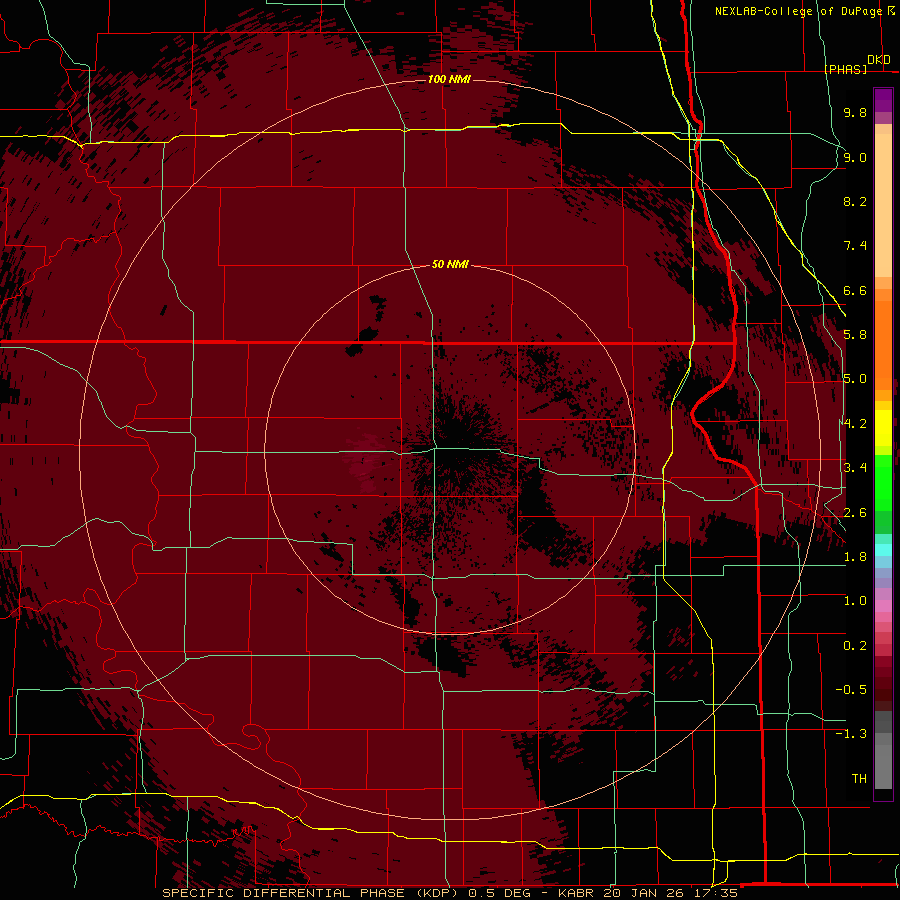Click the 1.8 scale value
The height and width of the screenshot is (900, 900).
pyautogui.click(x=855, y=557)
